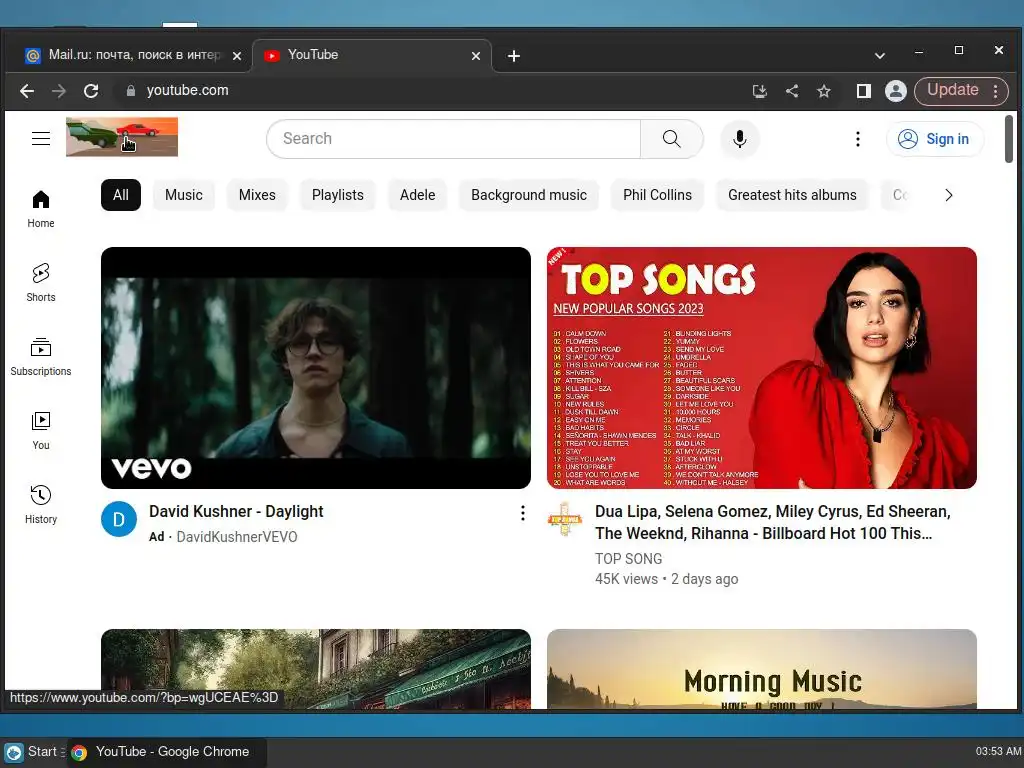Viewport: 1024px width, 768px height.
Task: Open Chrome profile avatar menu
Action: (x=895, y=91)
